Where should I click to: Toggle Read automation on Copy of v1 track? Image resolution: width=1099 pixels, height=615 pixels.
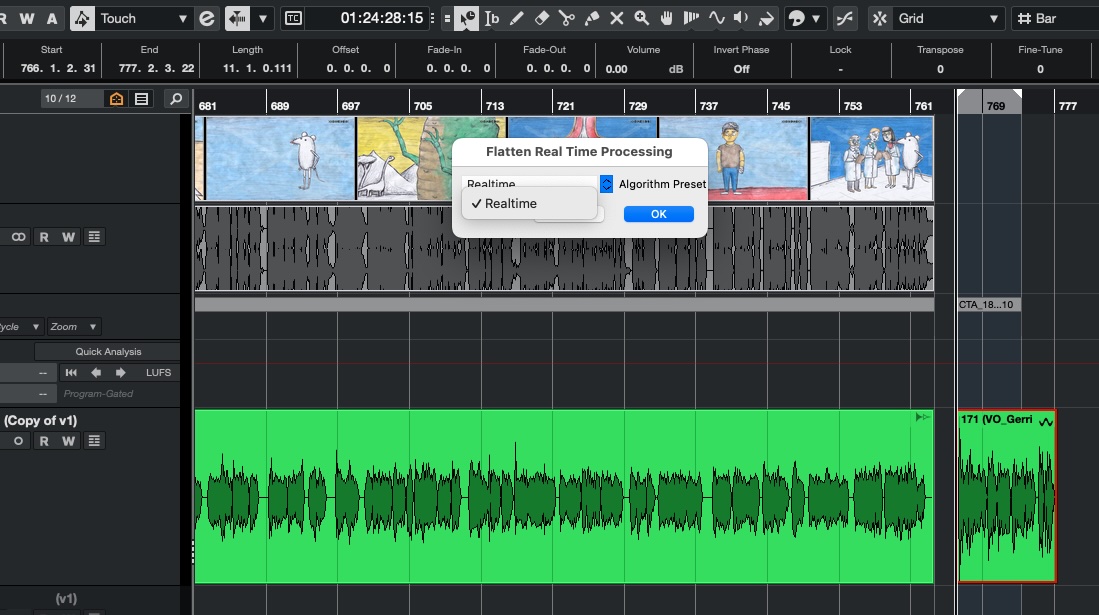44,441
